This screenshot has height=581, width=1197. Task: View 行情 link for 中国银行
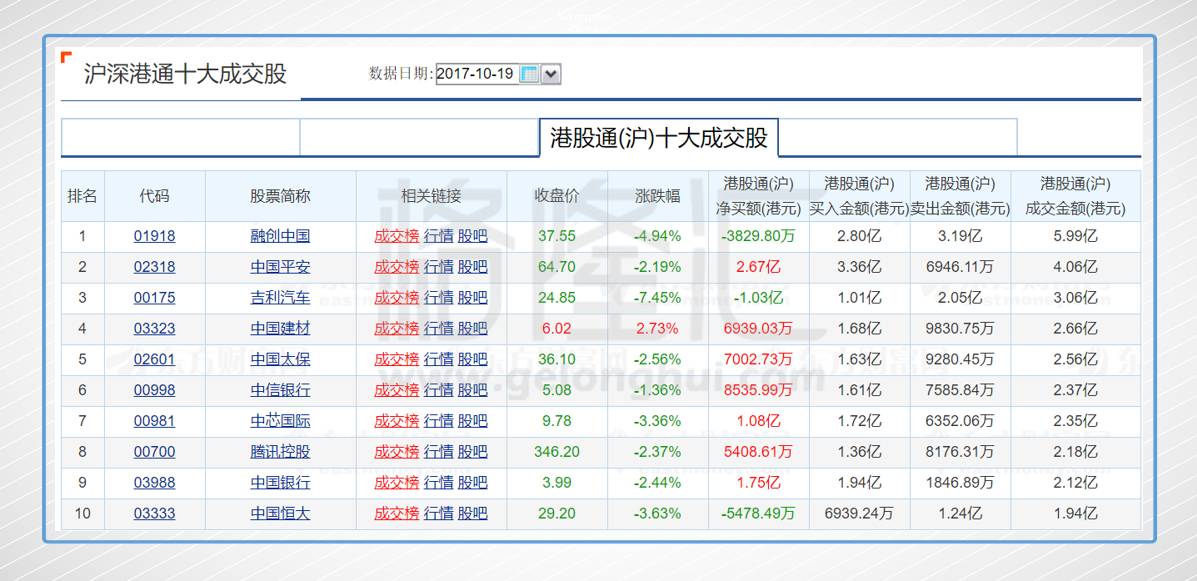[438, 482]
